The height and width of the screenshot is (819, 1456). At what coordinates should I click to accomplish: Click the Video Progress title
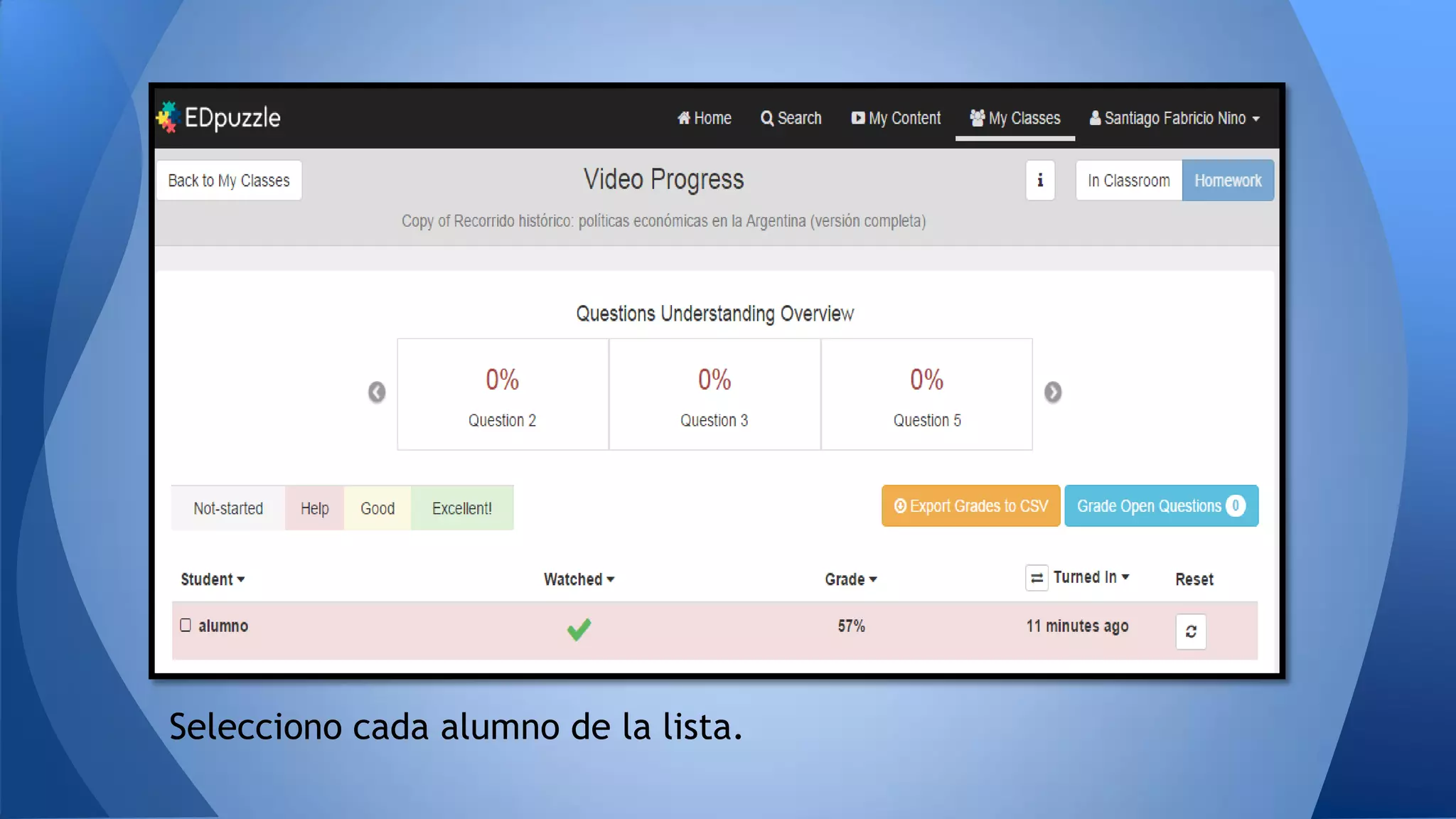(663, 180)
